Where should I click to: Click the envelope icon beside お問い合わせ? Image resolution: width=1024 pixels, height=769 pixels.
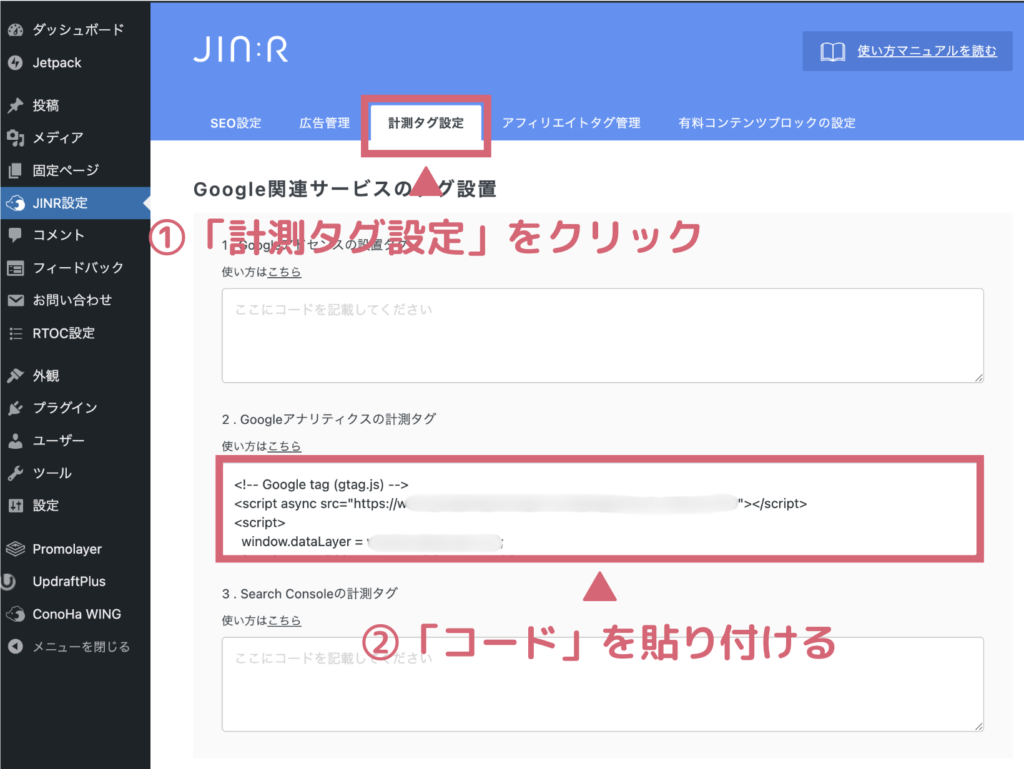[x=16, y=300]
